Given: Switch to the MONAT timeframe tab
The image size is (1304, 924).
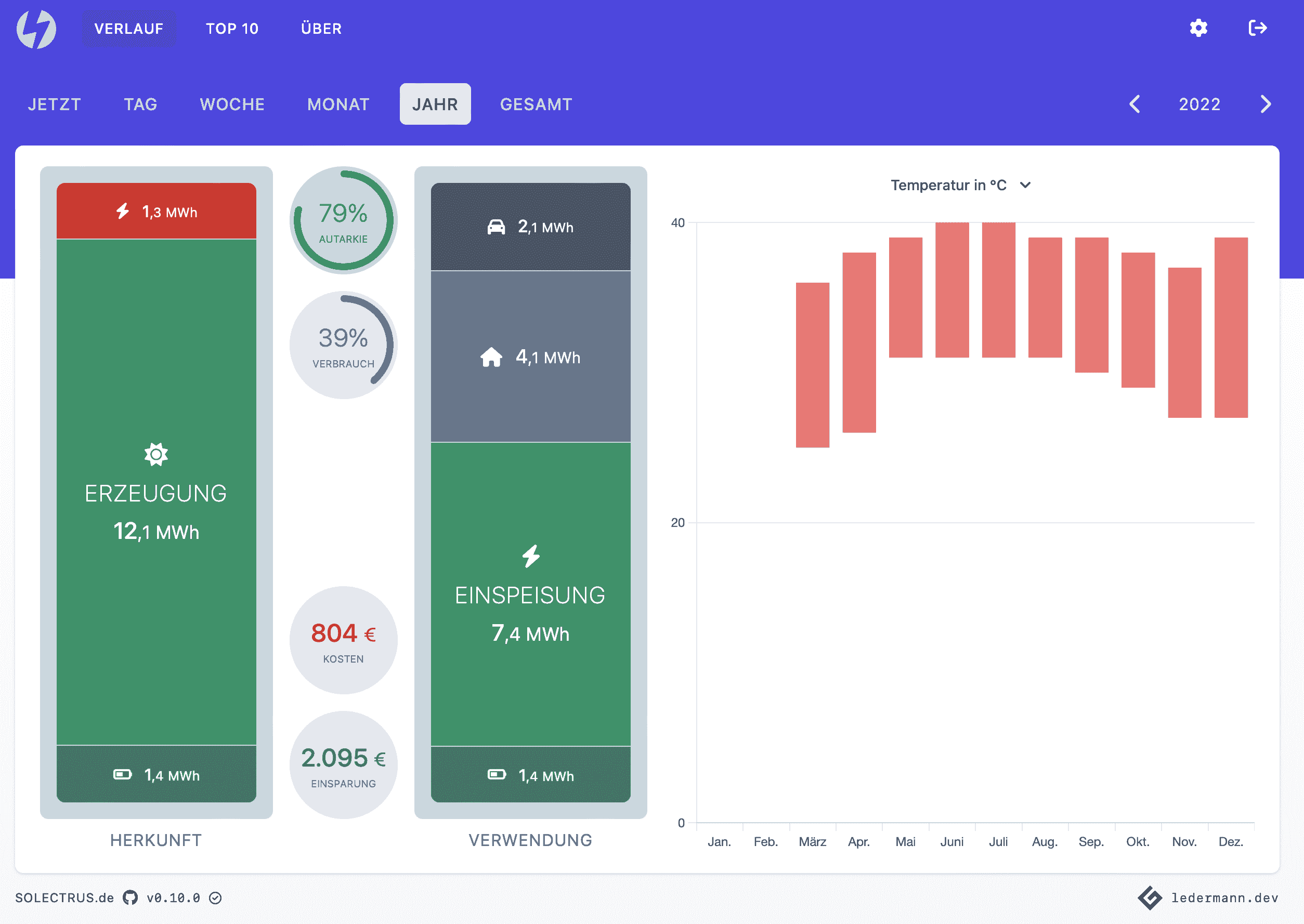Looking at the screenshot, I should tap(338, 104).
